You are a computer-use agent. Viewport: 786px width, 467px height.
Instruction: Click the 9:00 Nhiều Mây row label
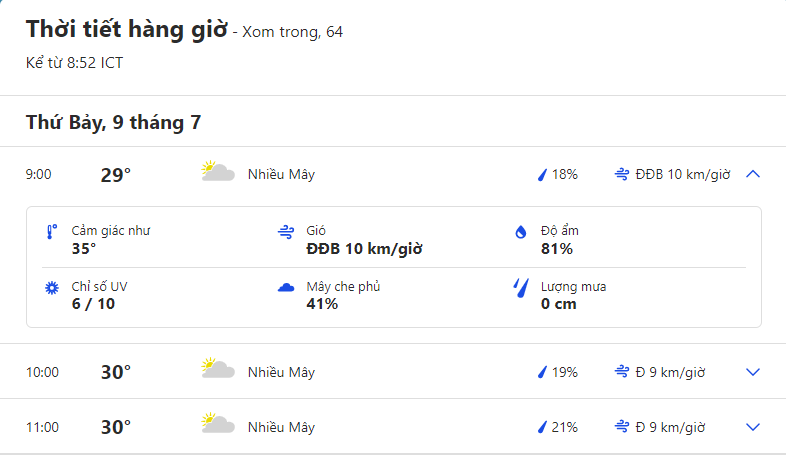(x=281, y=175)
